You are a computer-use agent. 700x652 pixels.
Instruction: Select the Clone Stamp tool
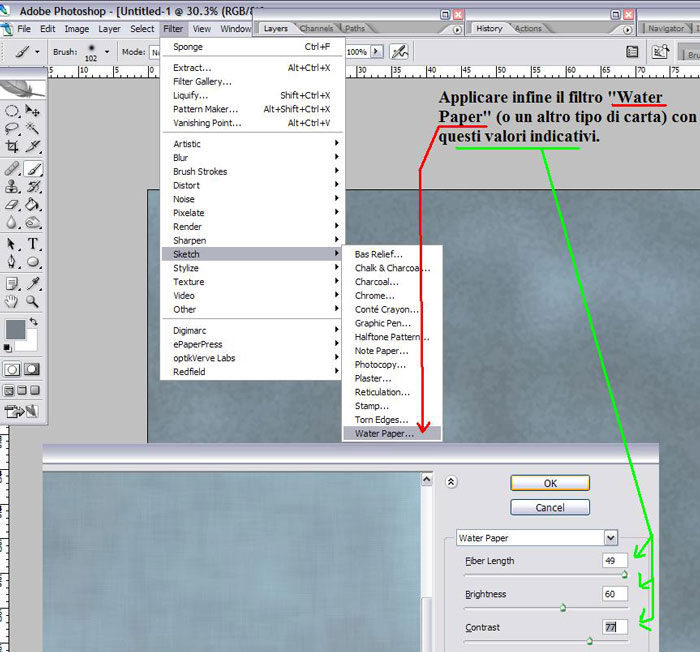[x=12, y=187]
